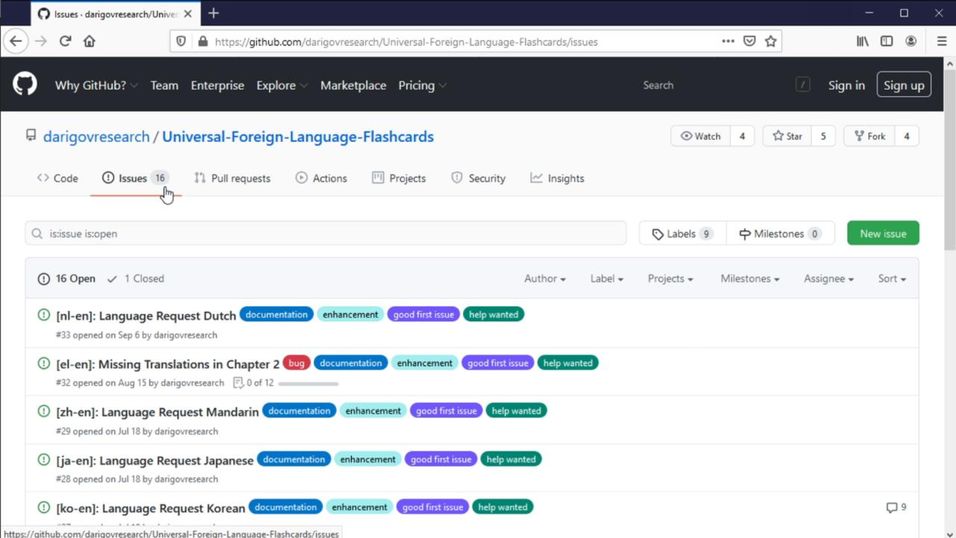Image resolution: width=956 pixels, height=538 pixels.
Task: Open comments icon on Korean issue
Action: tap(896, 507)
